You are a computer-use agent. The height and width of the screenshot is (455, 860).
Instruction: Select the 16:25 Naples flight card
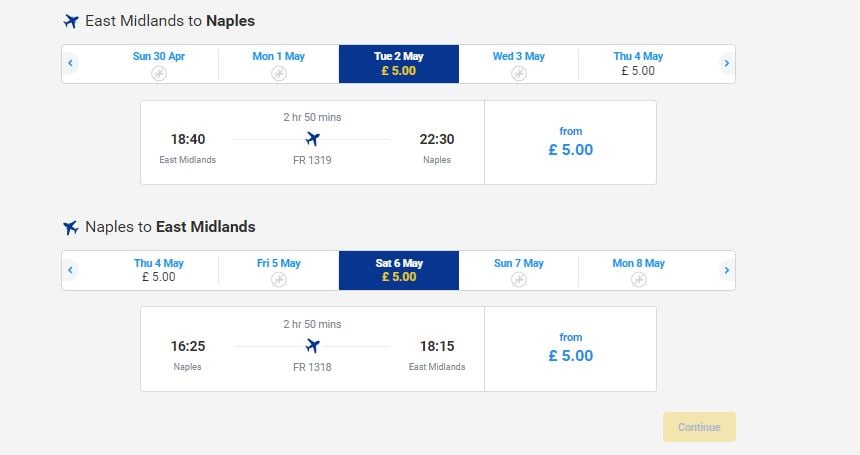[313, 349]
